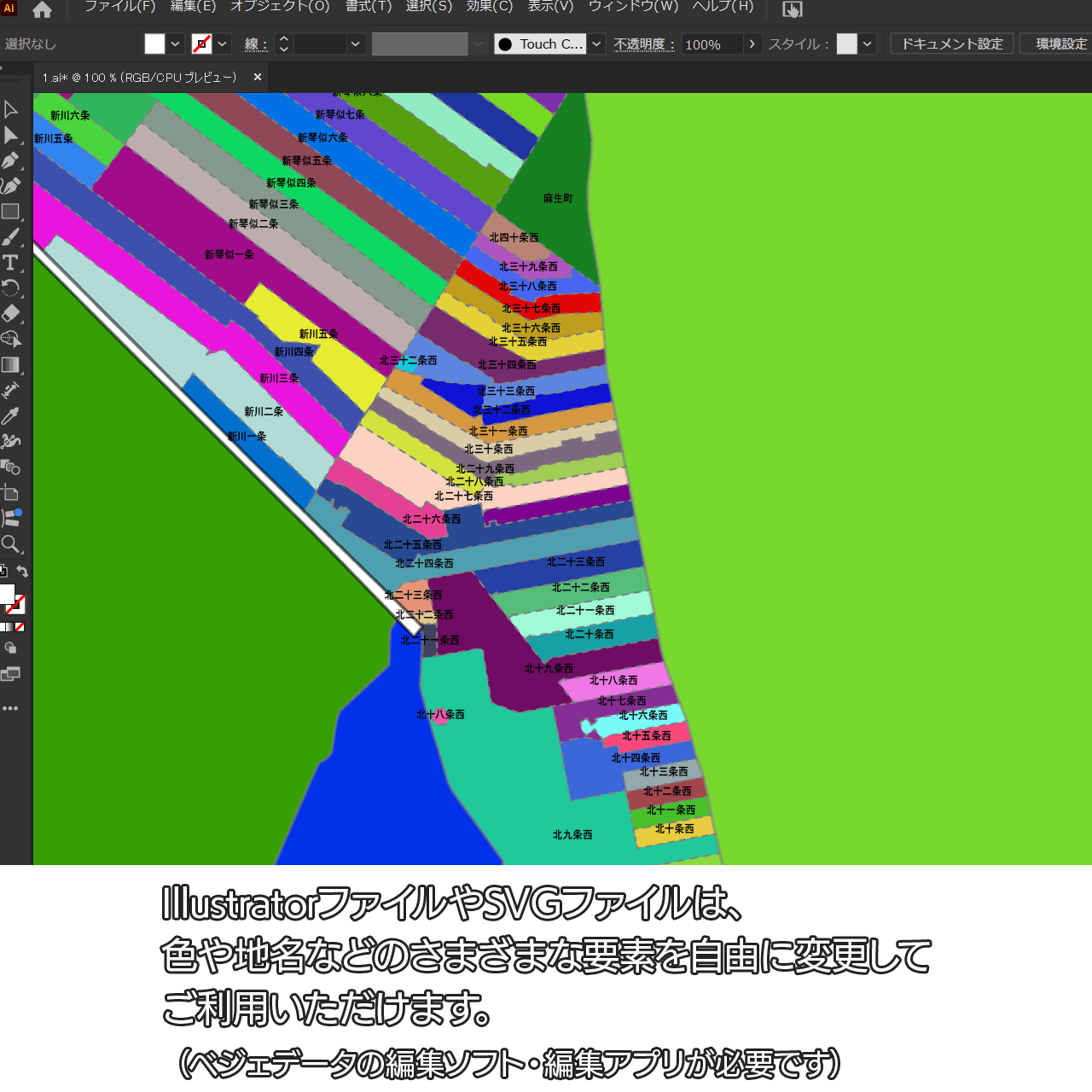Choose the Eyedropper tool

[10, 416]
